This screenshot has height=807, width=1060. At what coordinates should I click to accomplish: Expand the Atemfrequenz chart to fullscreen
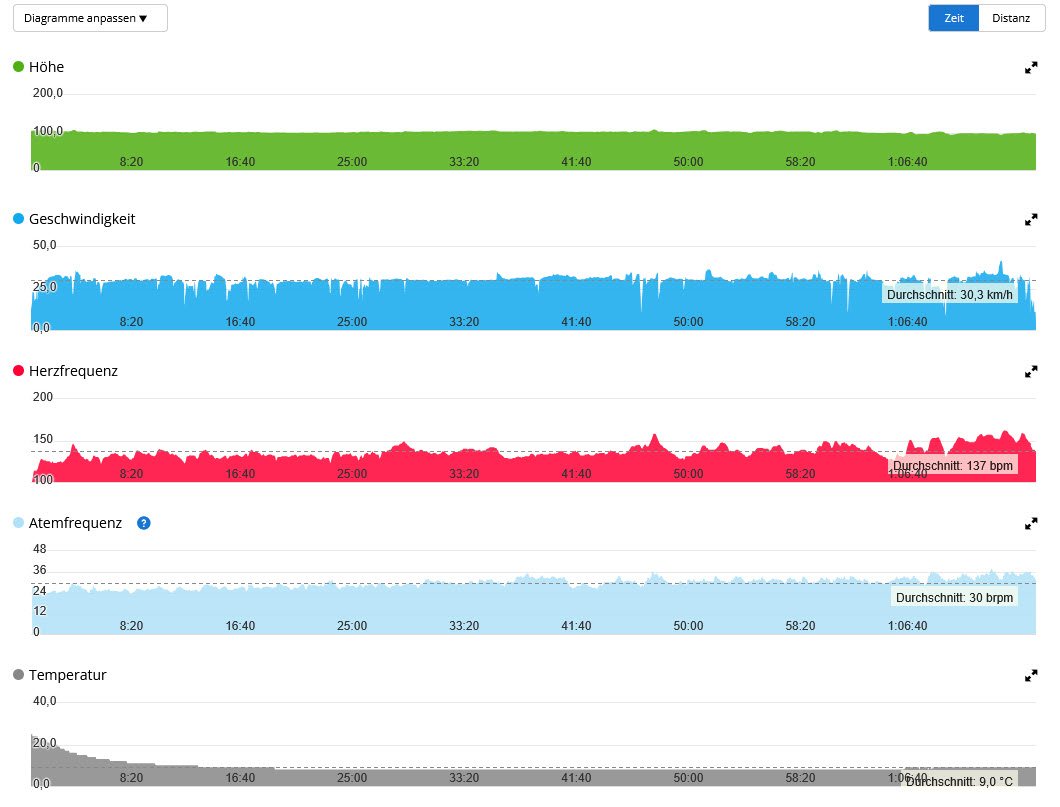[1031, 524]
